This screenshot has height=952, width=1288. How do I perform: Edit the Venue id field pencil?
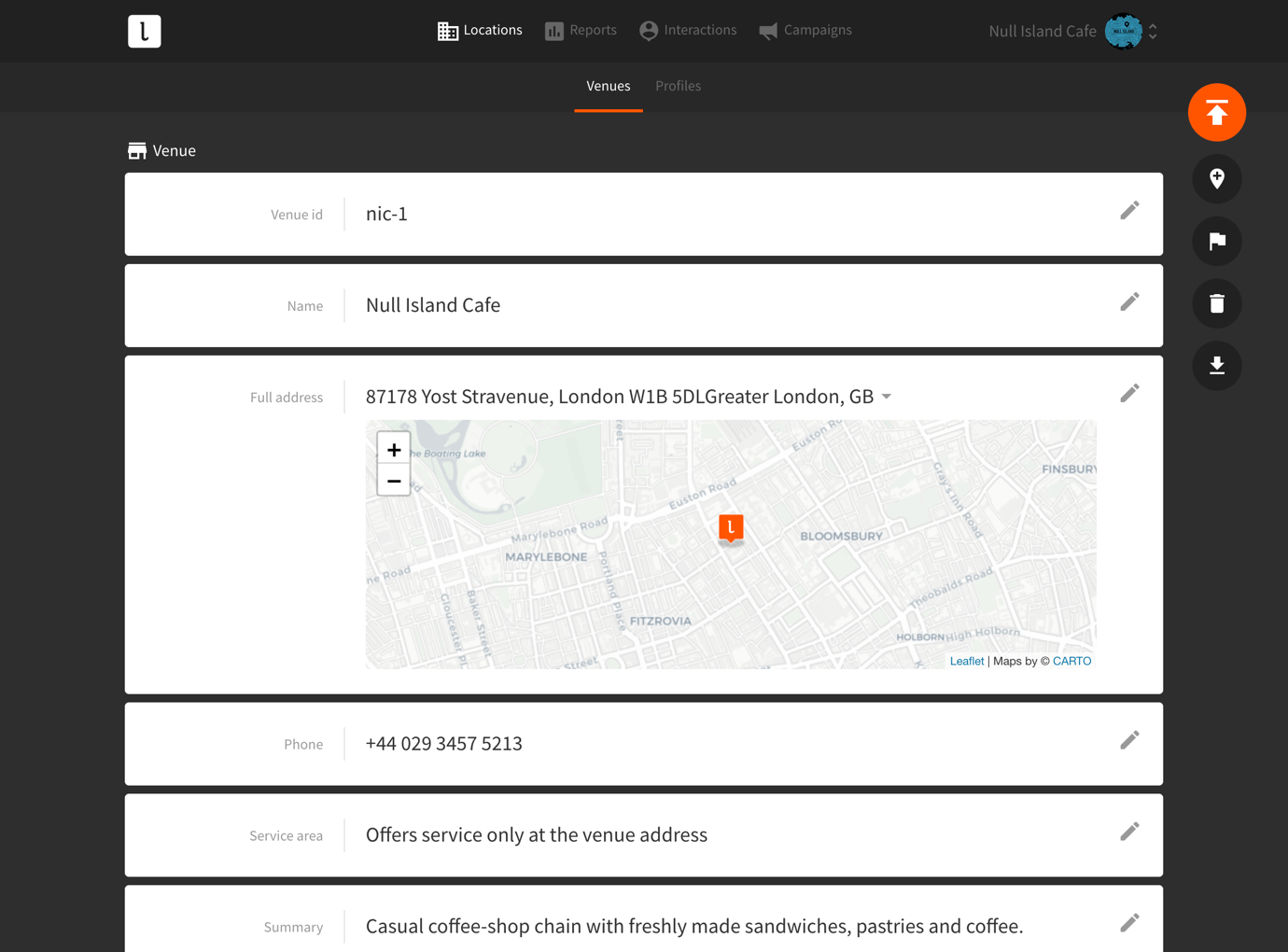1129,211
